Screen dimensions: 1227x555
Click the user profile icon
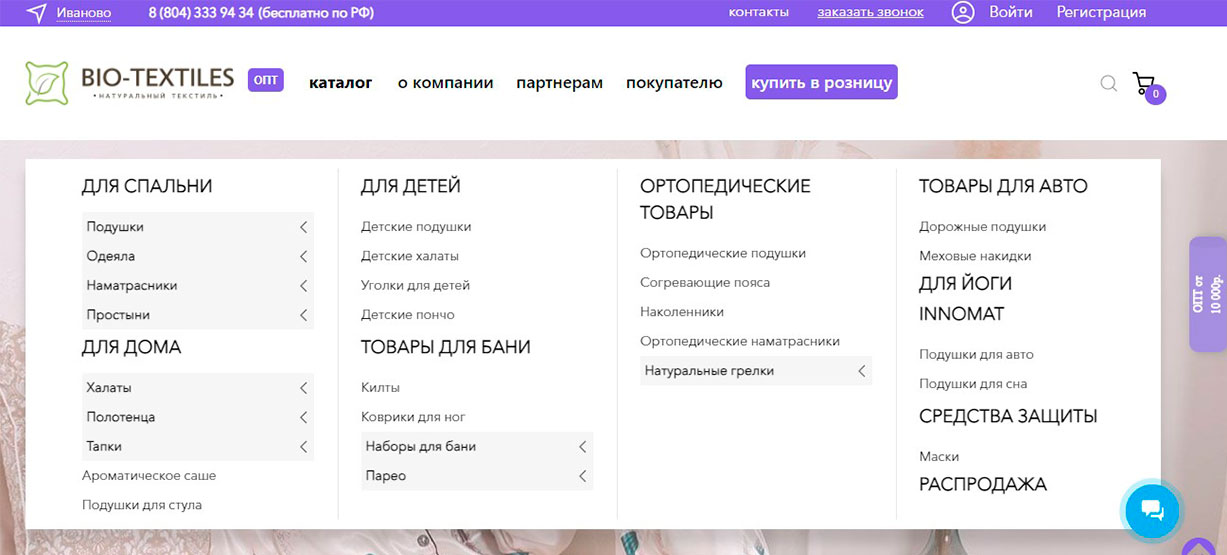(962, 13)
